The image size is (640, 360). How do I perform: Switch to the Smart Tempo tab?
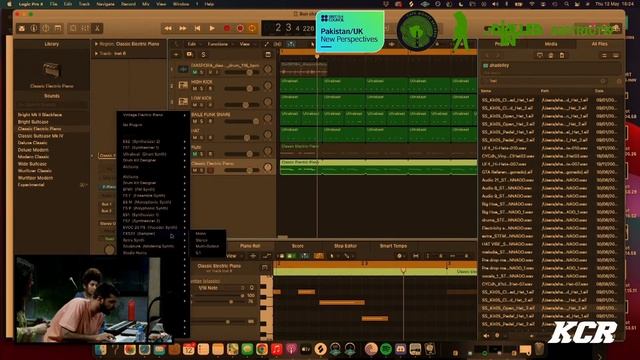click(x=393, y=246)
